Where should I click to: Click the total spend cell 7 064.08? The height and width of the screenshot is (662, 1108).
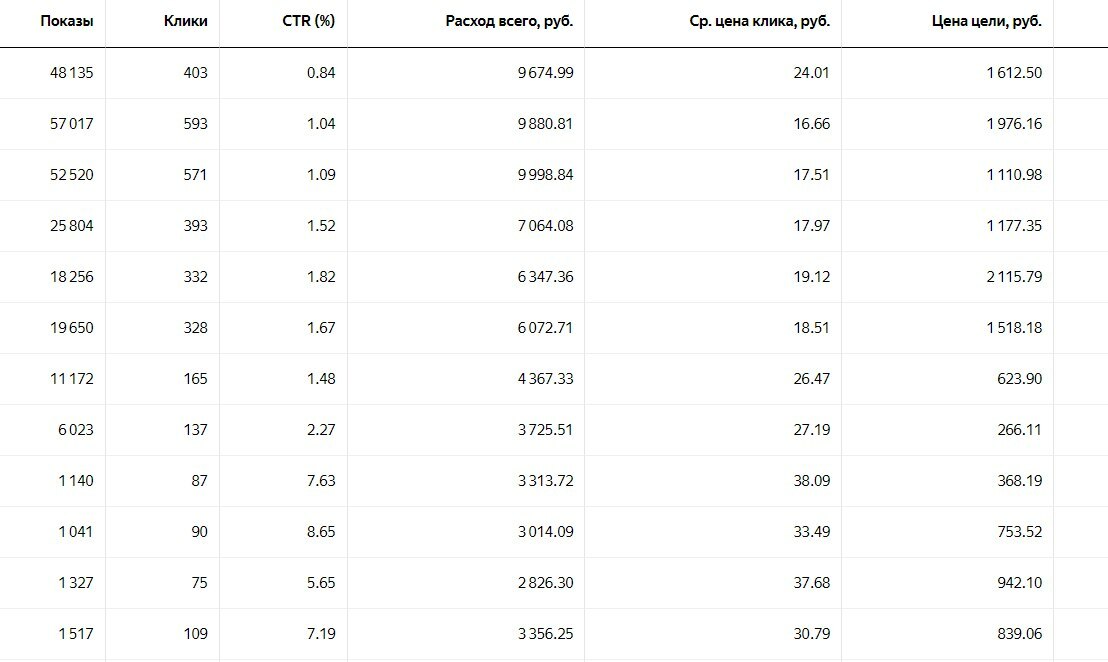(x=545, y=226)
